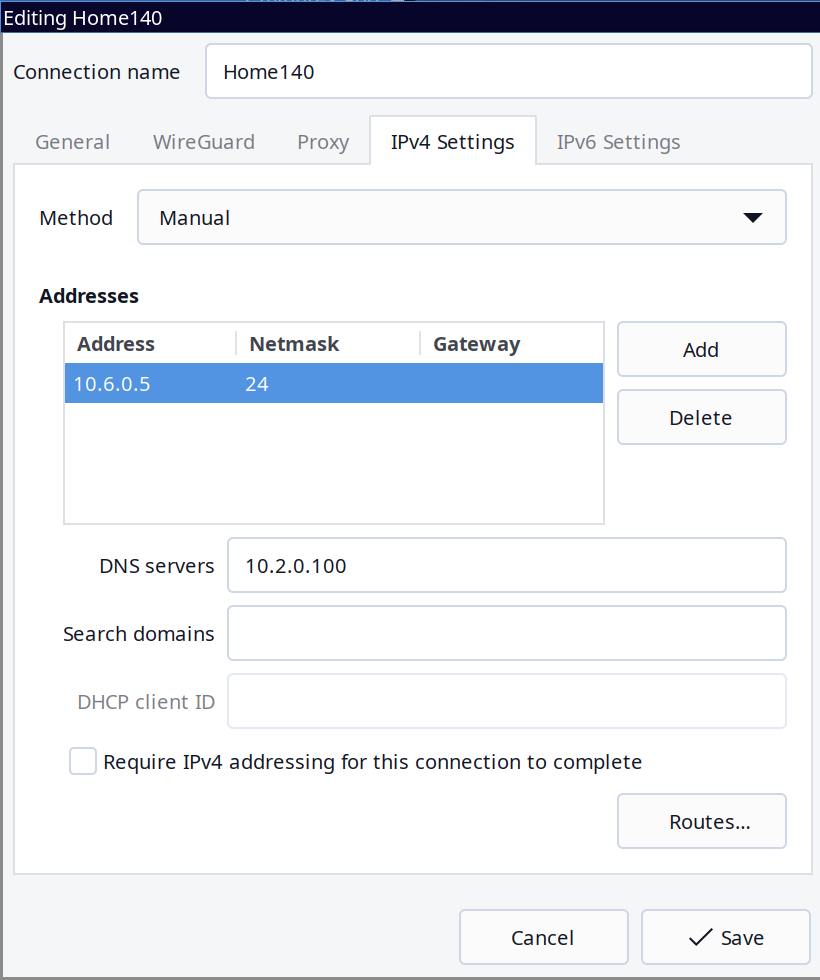Open the Routes dialog
The width and height of the screenshot is (820, 980).
[x=701, y=822]
